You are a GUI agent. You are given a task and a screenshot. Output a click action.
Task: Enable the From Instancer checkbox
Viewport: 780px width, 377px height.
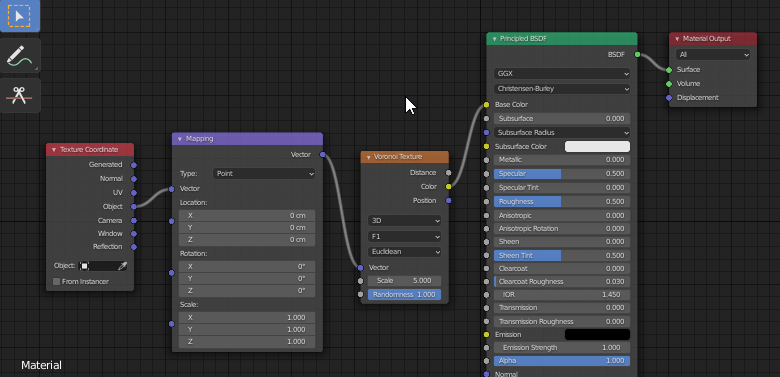(x=56, y=282)
